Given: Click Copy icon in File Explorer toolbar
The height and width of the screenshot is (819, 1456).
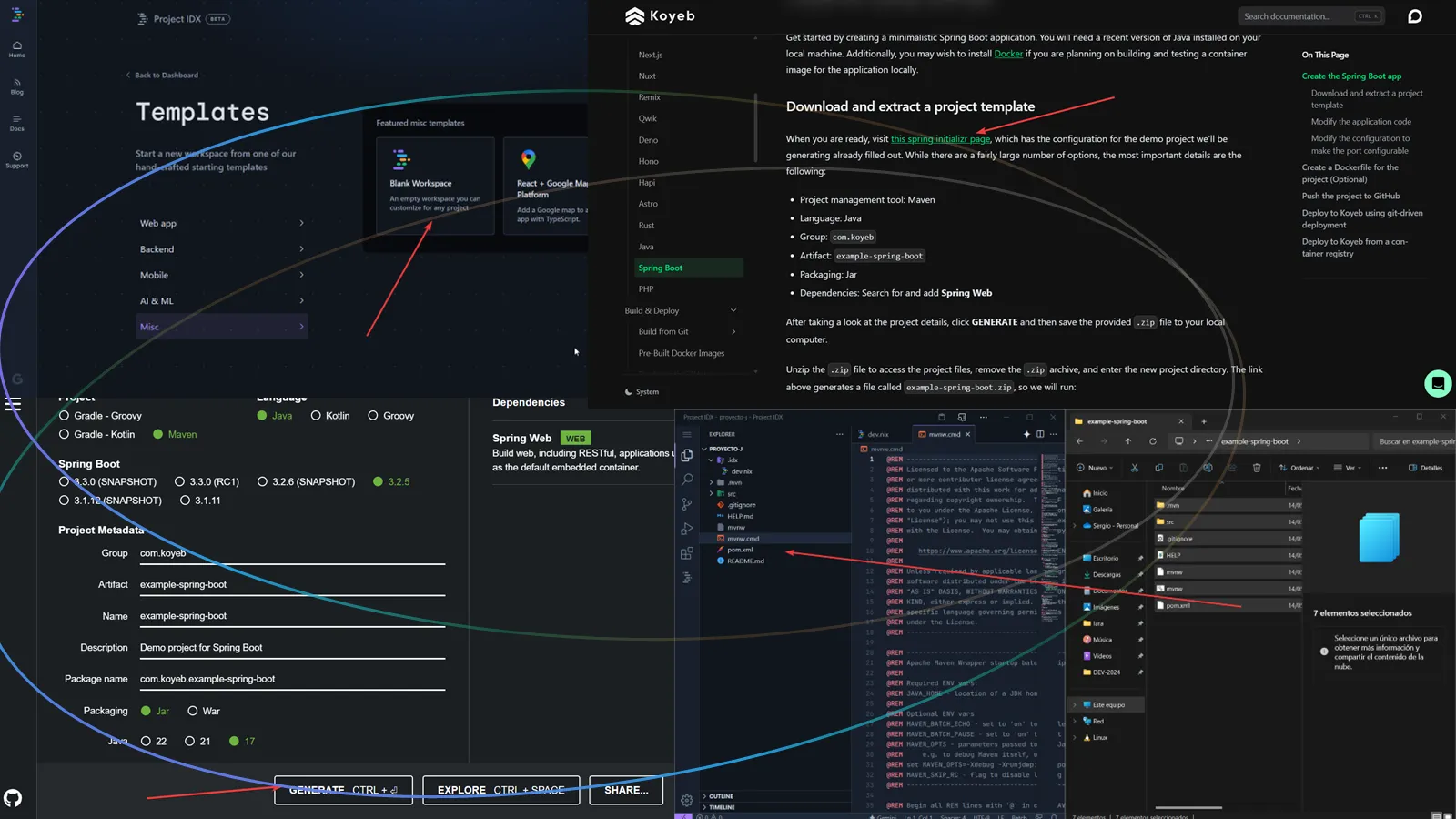Looking at the screenshot, I should coord(1158,468).
